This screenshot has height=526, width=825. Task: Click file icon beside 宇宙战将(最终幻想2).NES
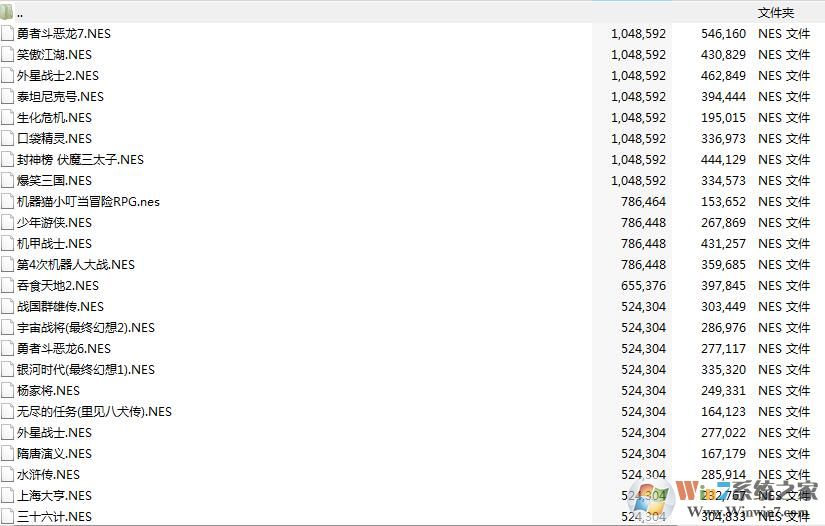pos(7,328)
